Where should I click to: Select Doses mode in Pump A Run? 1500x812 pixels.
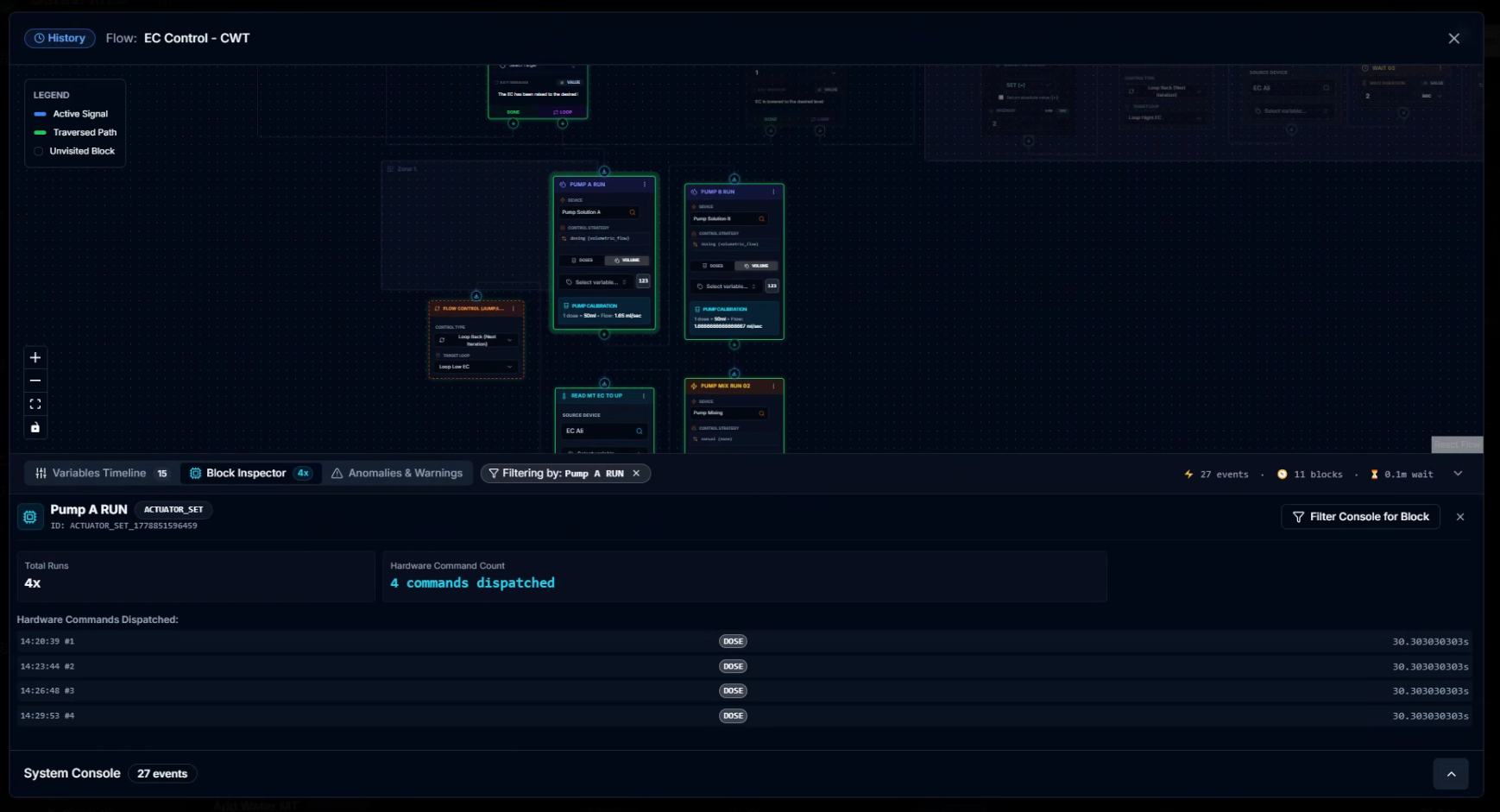(583, 260)
